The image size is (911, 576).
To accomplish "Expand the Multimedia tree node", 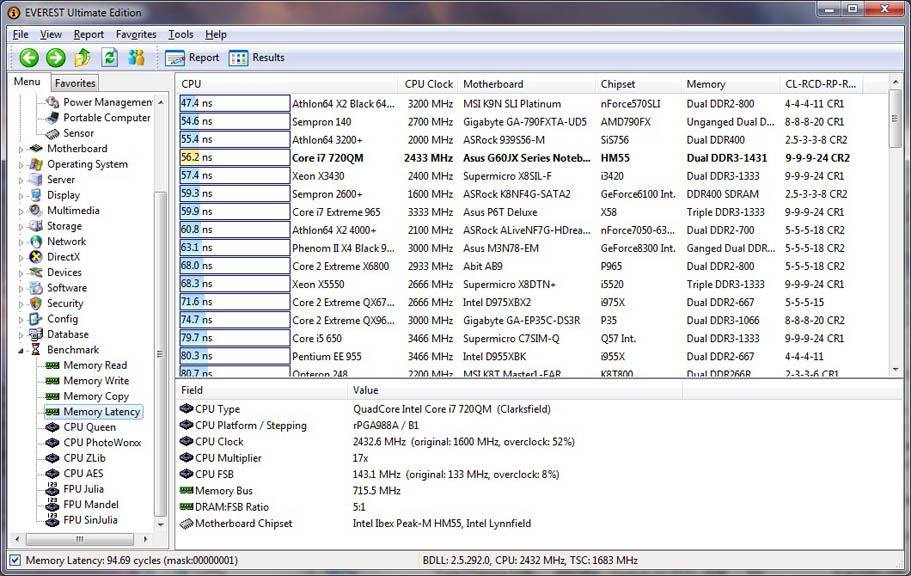I will [21, 211].
